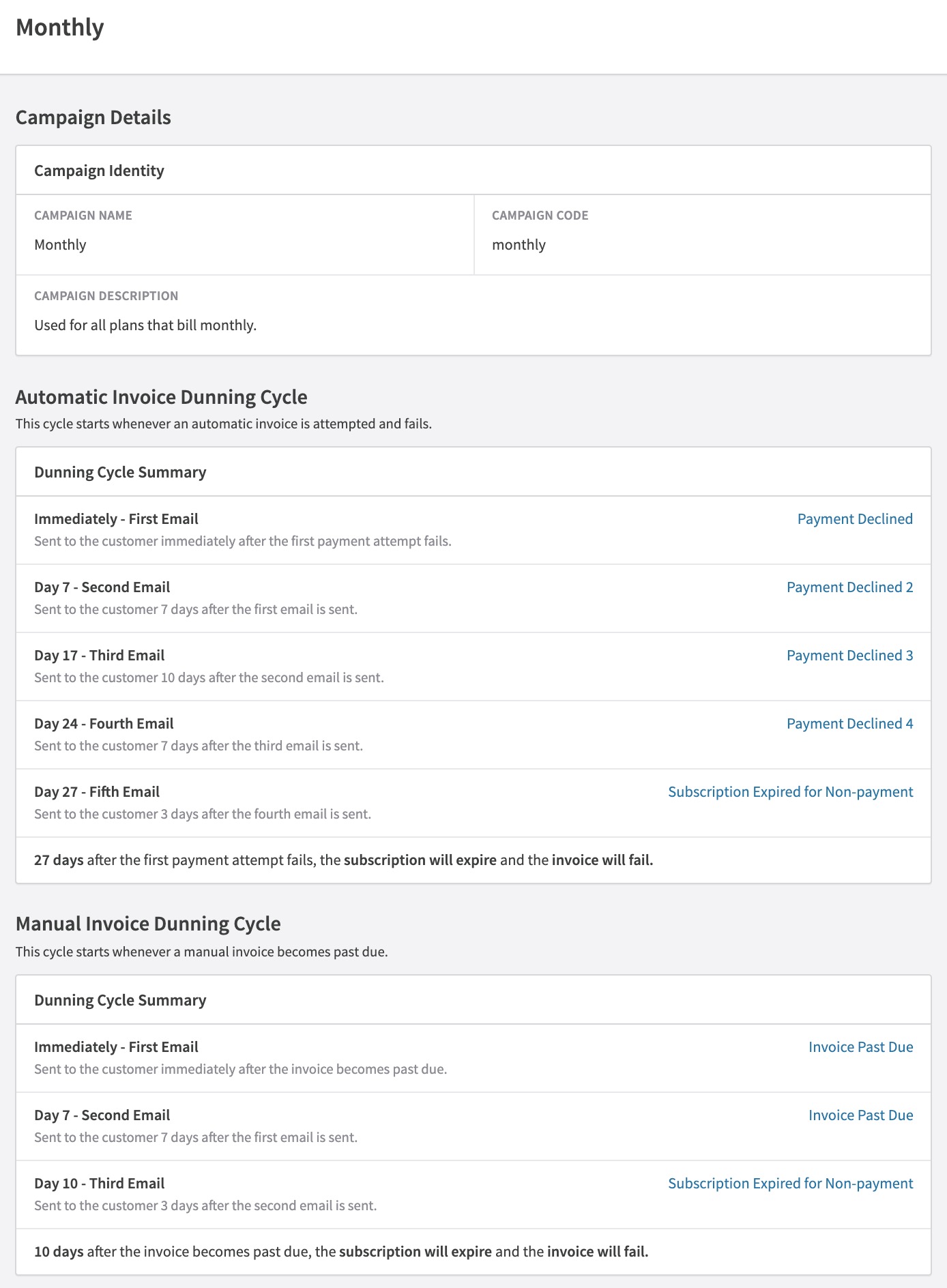Click '10 days after the second email' description
Viewport: 947px width, 1288px height.
(x=209, y=677)
